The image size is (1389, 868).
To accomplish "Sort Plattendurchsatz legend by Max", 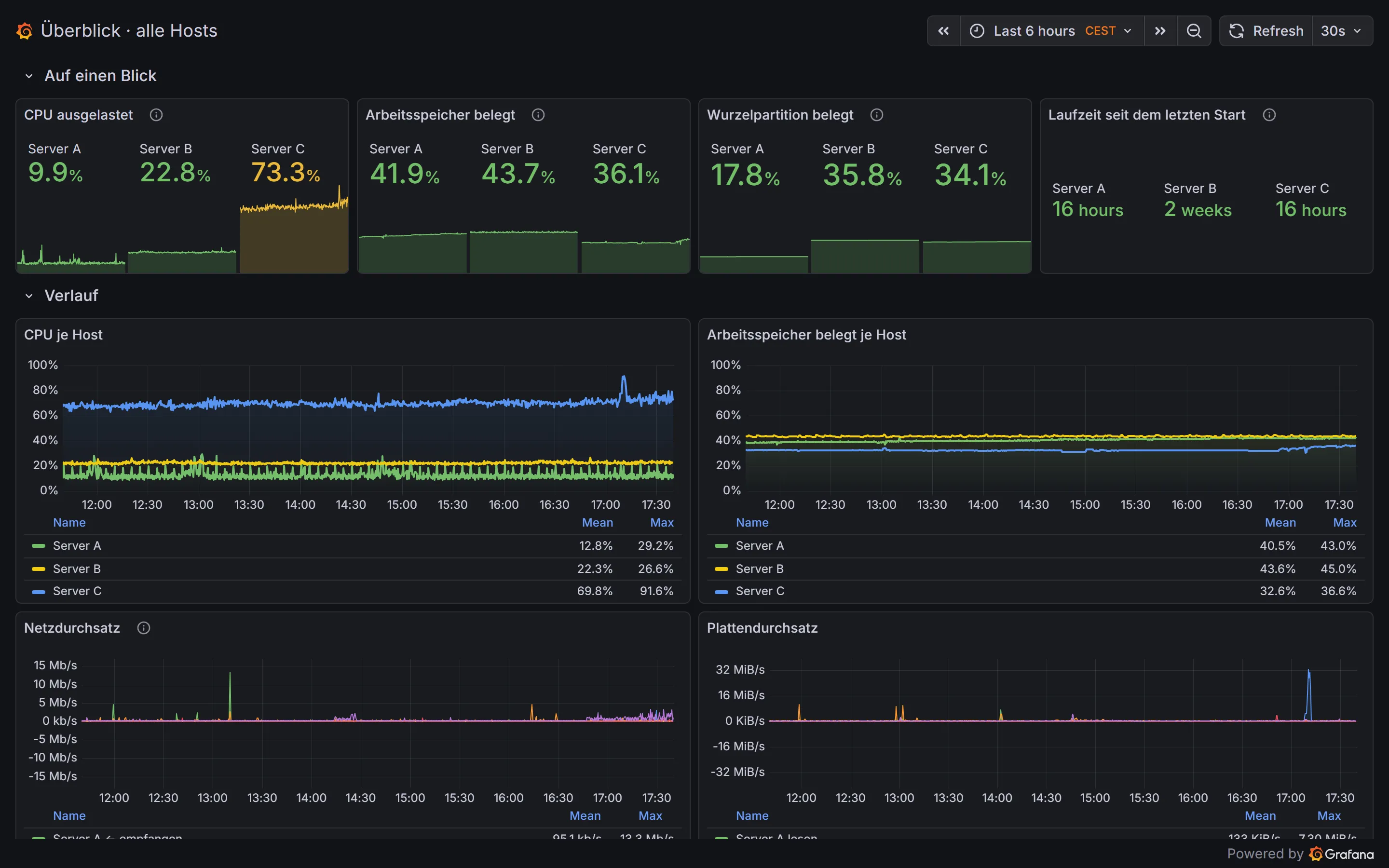I will [x=1329, y=816].
